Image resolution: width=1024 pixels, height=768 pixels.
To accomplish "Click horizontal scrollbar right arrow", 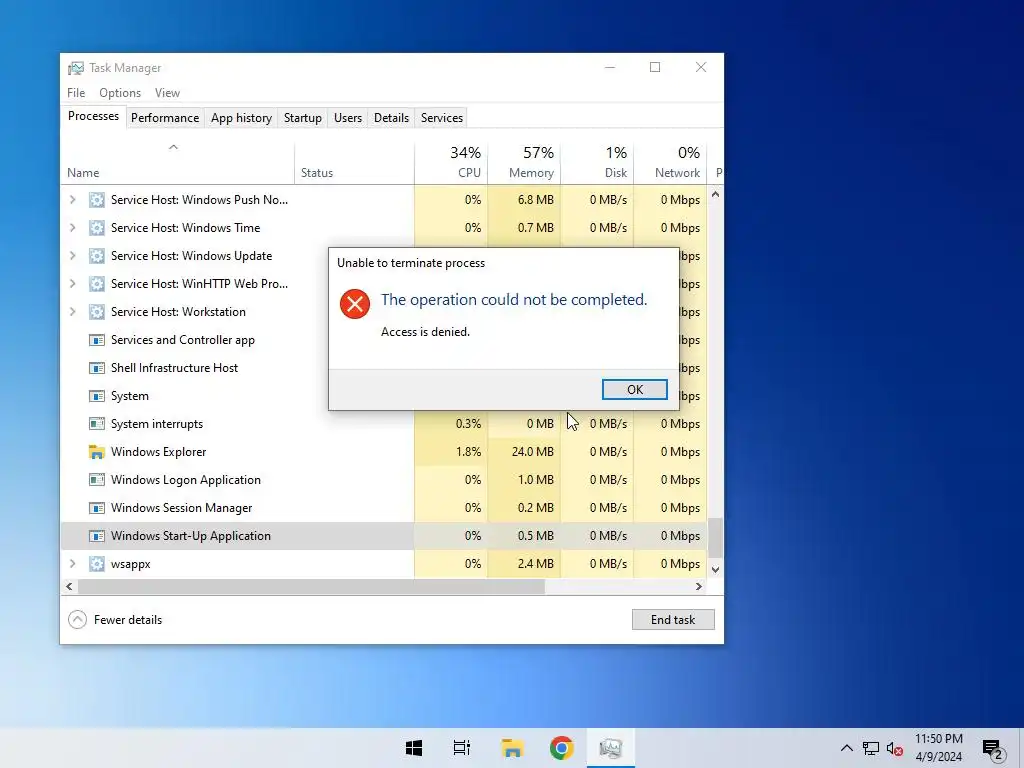I will [x=699, y=586].
